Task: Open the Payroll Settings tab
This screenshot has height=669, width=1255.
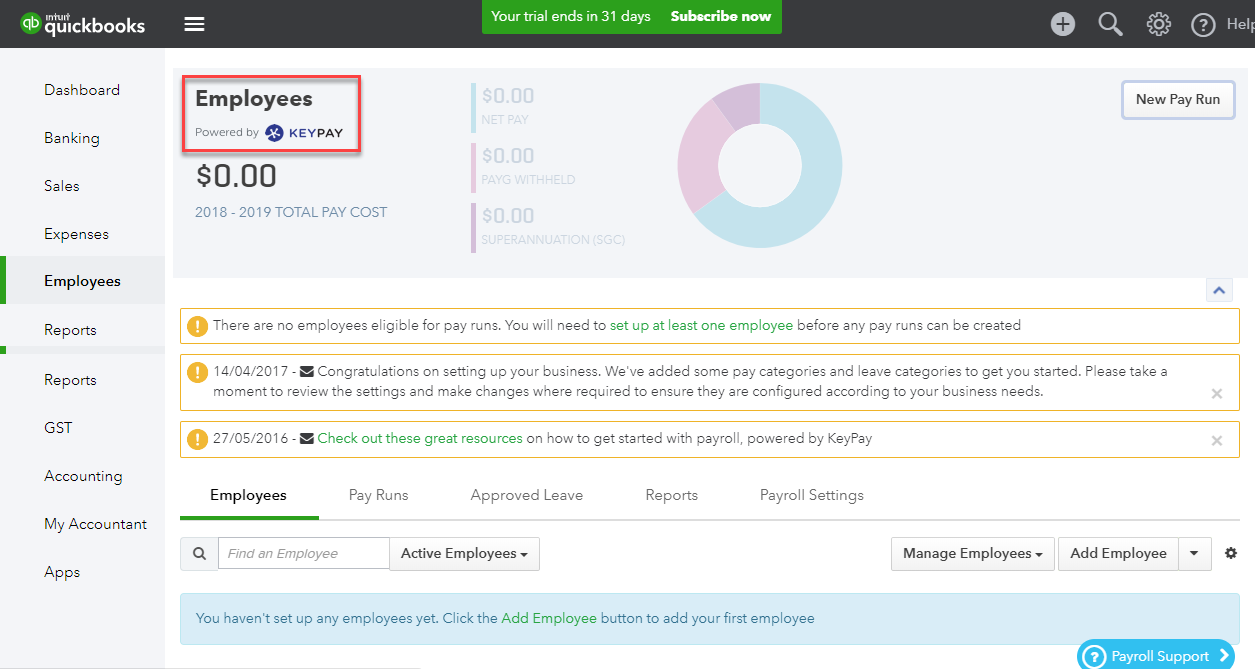Action: pos(812,495)
